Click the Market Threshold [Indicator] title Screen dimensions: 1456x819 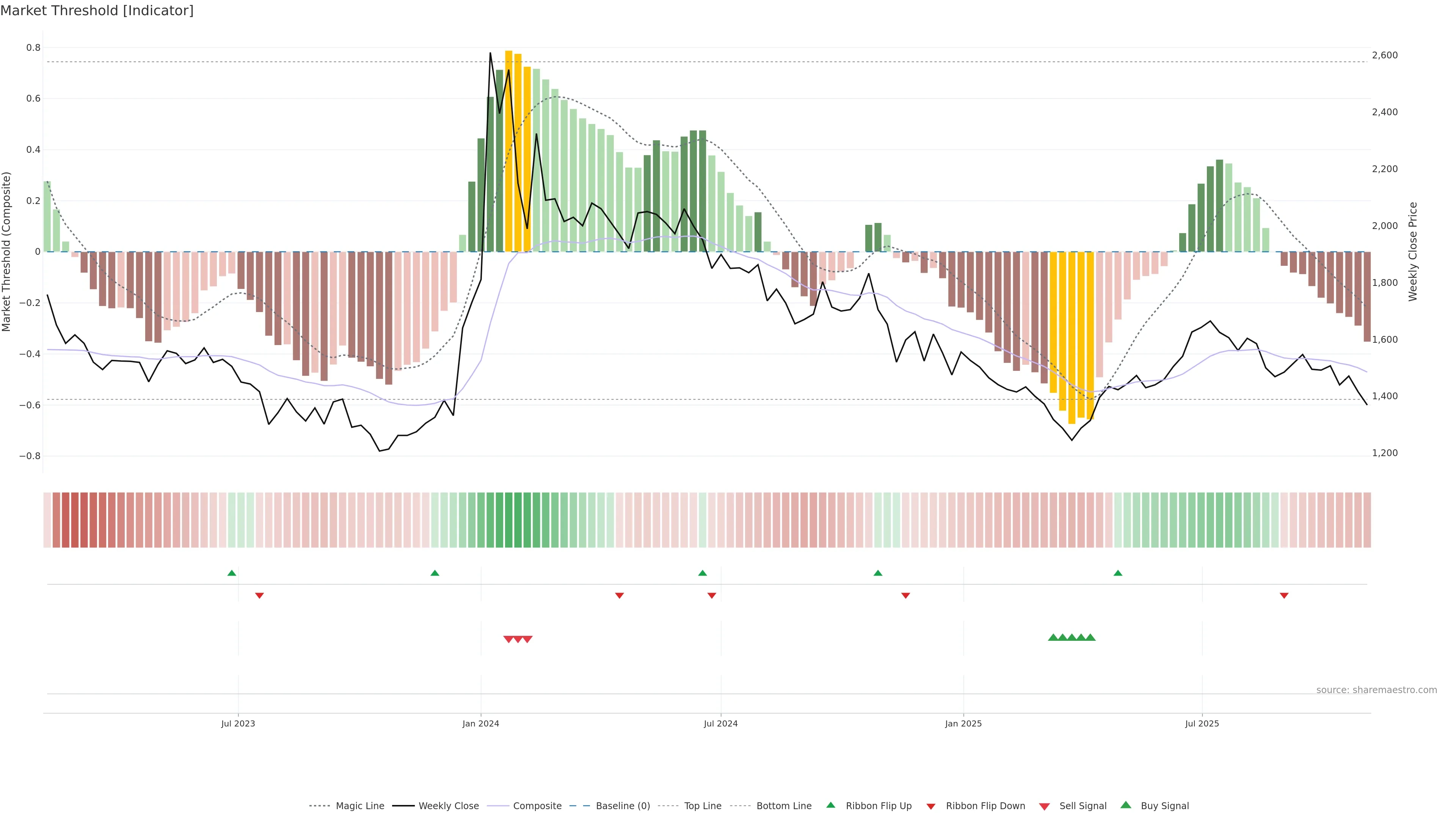(x=97, y=11)
